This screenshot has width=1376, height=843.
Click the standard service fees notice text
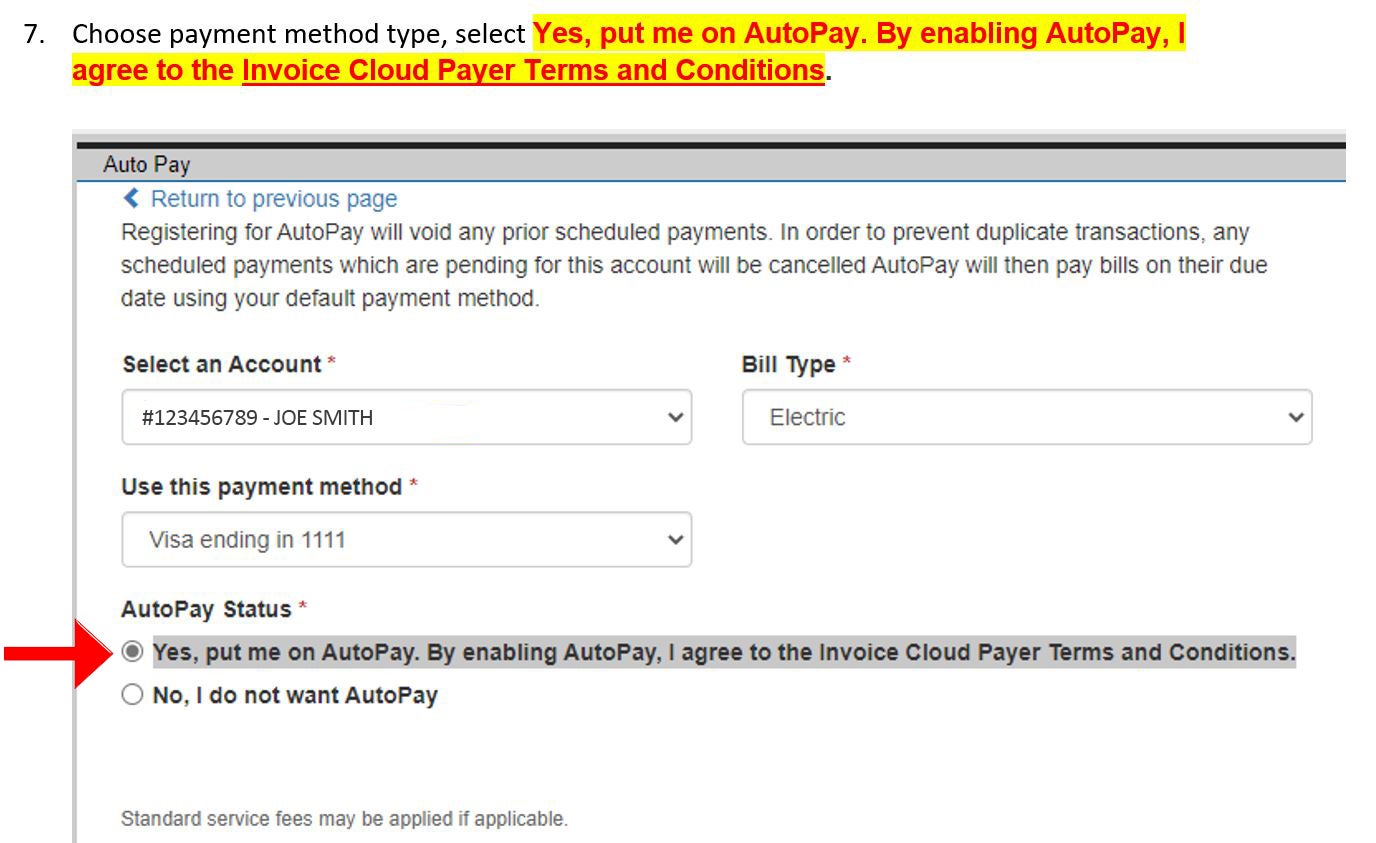(344, 818)
